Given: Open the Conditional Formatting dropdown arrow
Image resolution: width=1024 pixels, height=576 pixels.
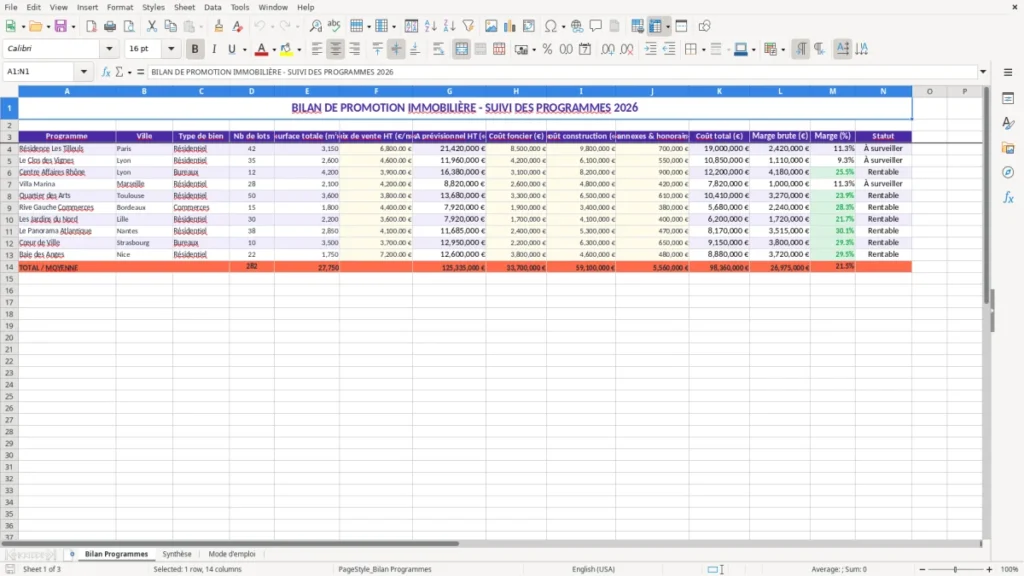Looking at the screenshot, I should pyautogui.click(x=783, y=50).
